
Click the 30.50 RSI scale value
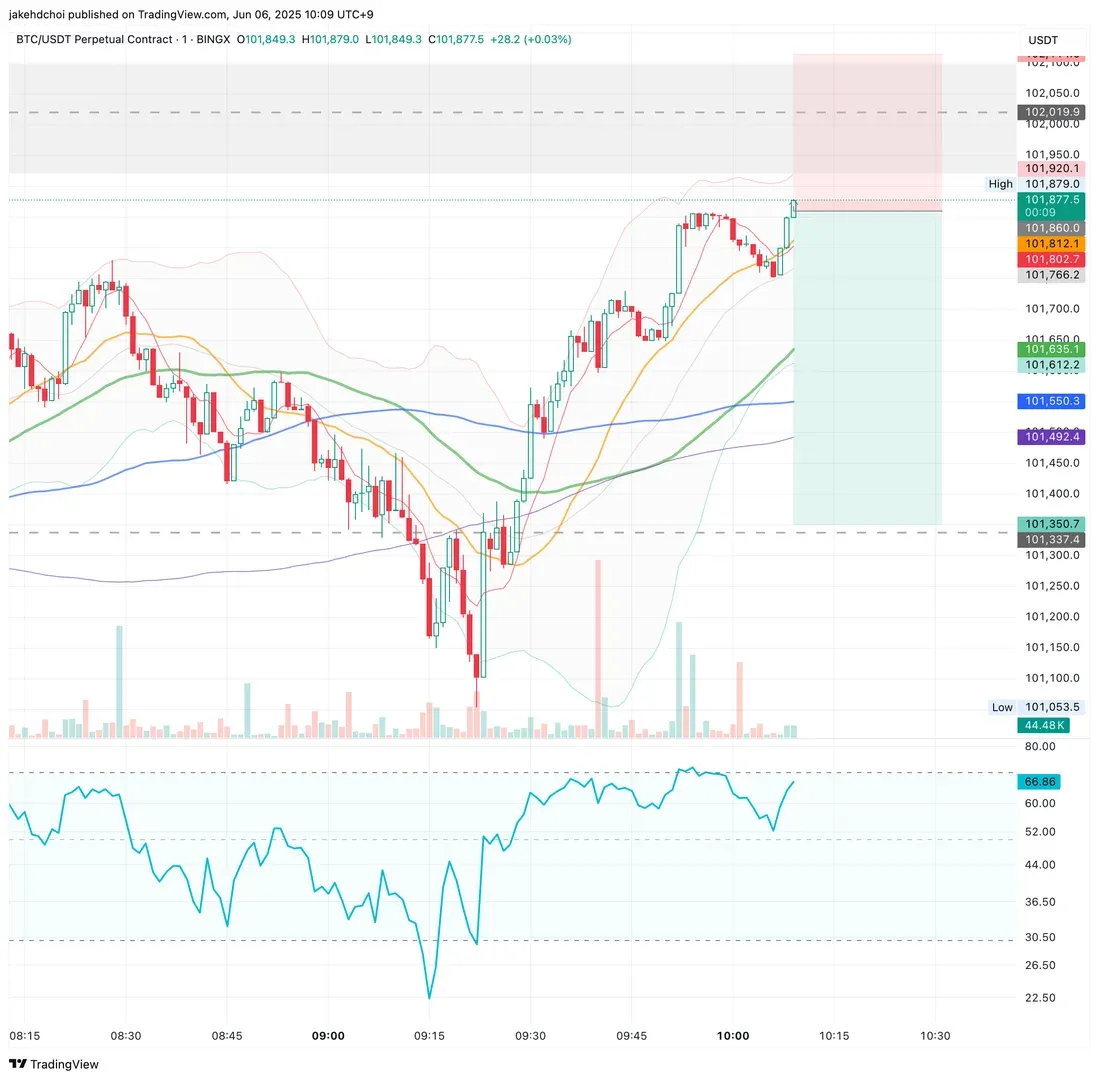1039,937
